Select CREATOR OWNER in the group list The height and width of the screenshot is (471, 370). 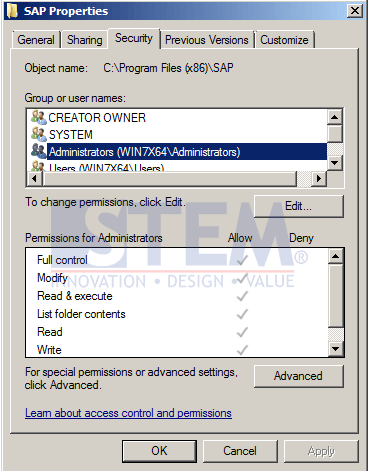(x=97, y=118)
